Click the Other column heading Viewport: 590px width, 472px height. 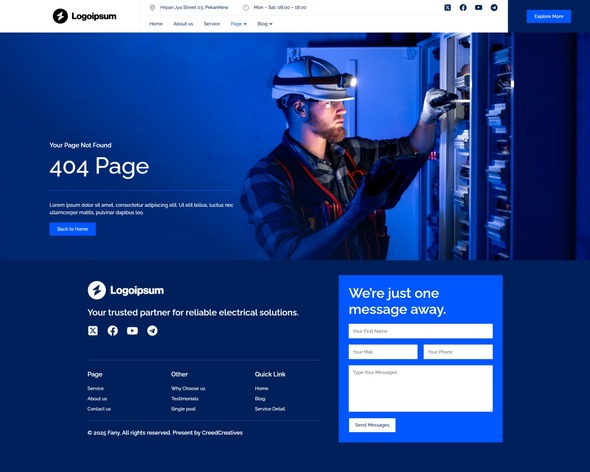click(x=179, y=374)
